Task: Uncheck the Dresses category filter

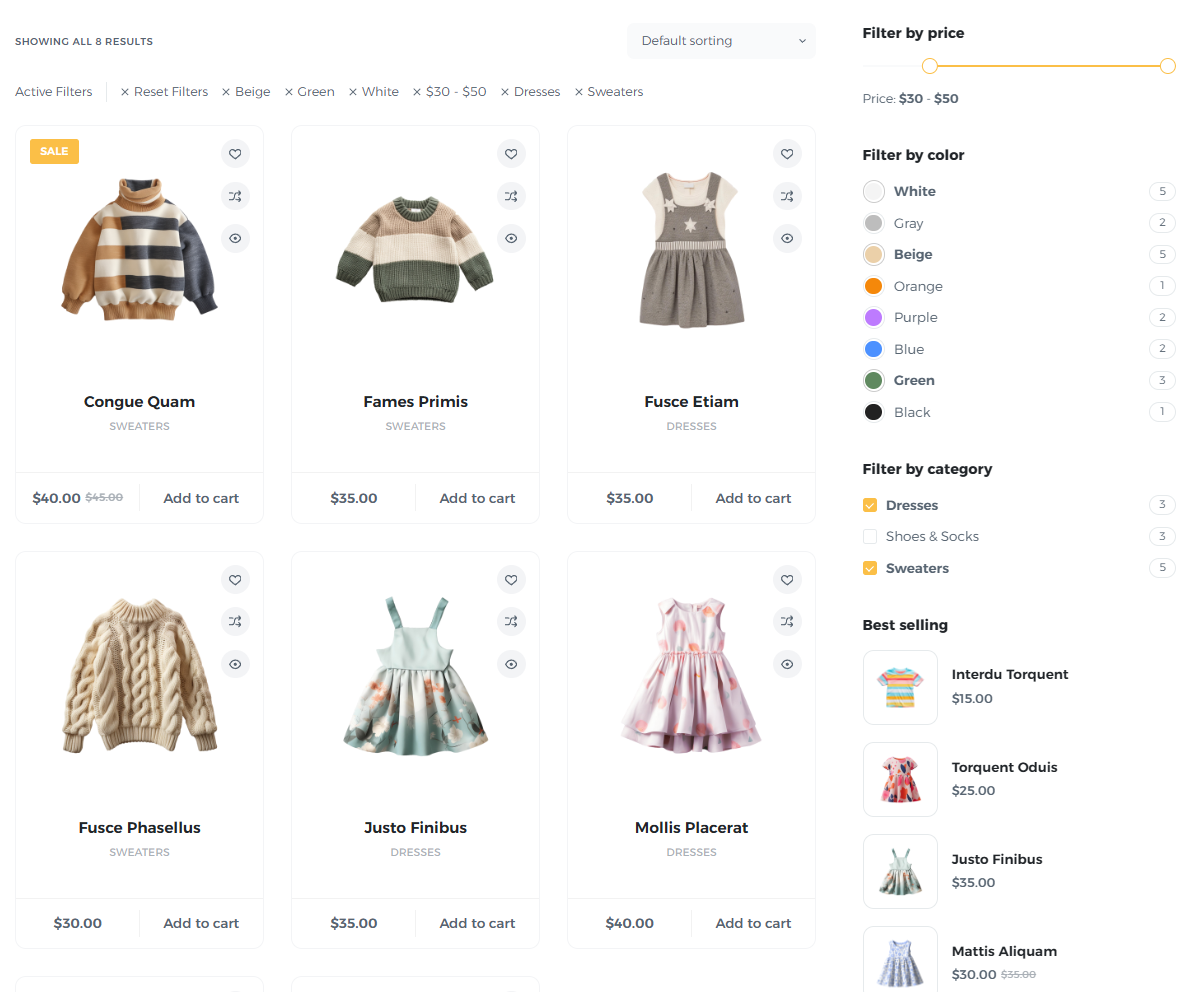Action: pyautogui.click(x=870, y=505)
